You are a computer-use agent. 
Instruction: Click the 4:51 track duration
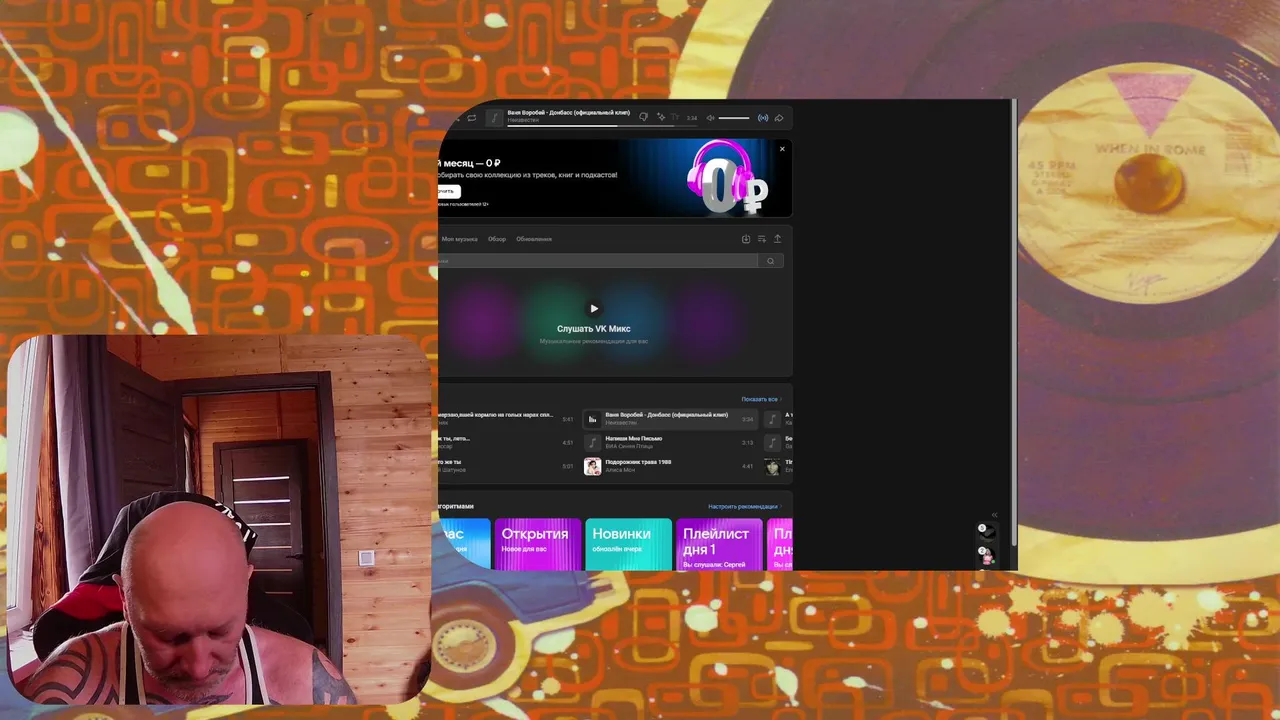(x=567, y=443)
